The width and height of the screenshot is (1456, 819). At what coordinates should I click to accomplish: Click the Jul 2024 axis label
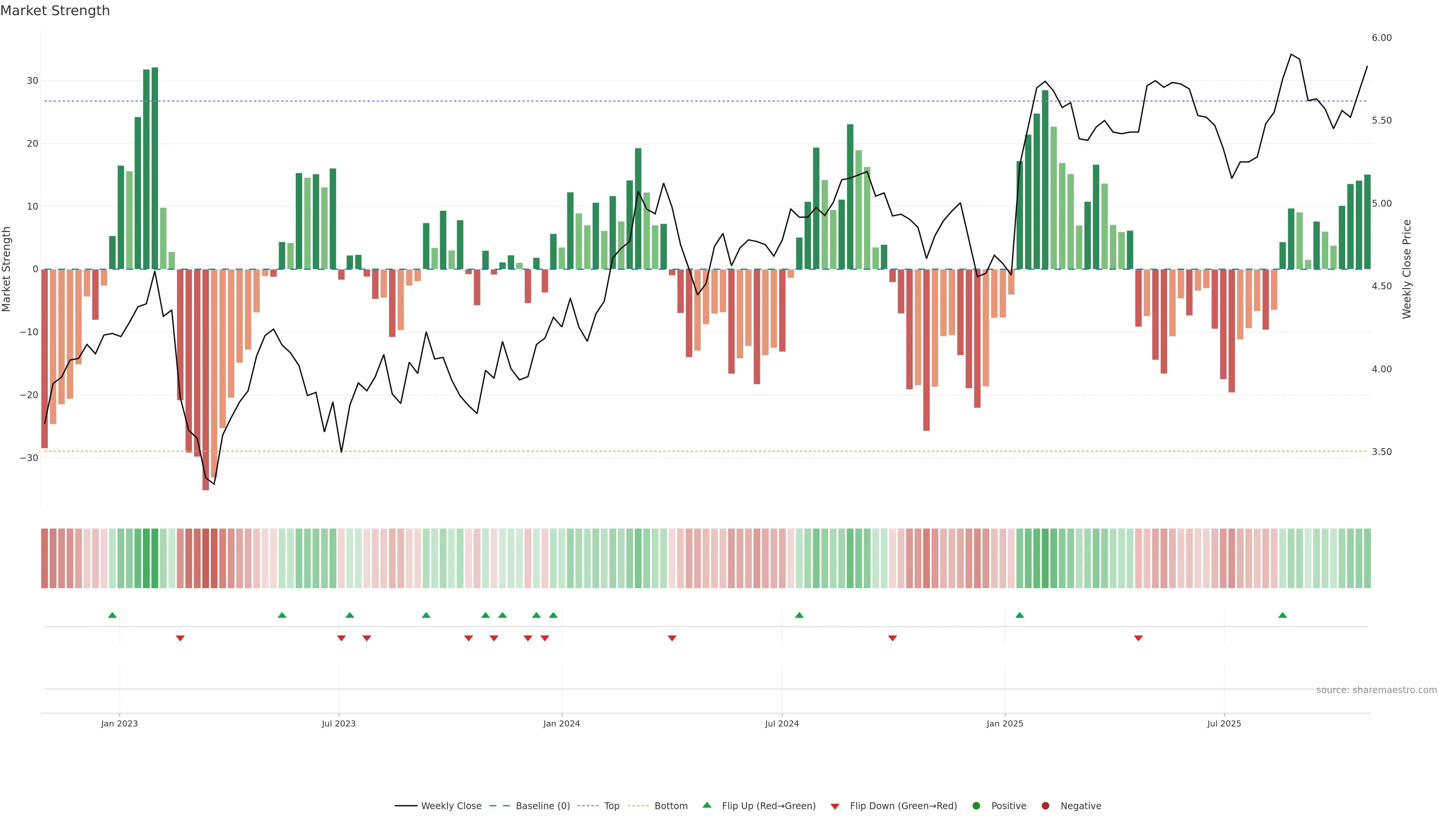coord(782,724)
